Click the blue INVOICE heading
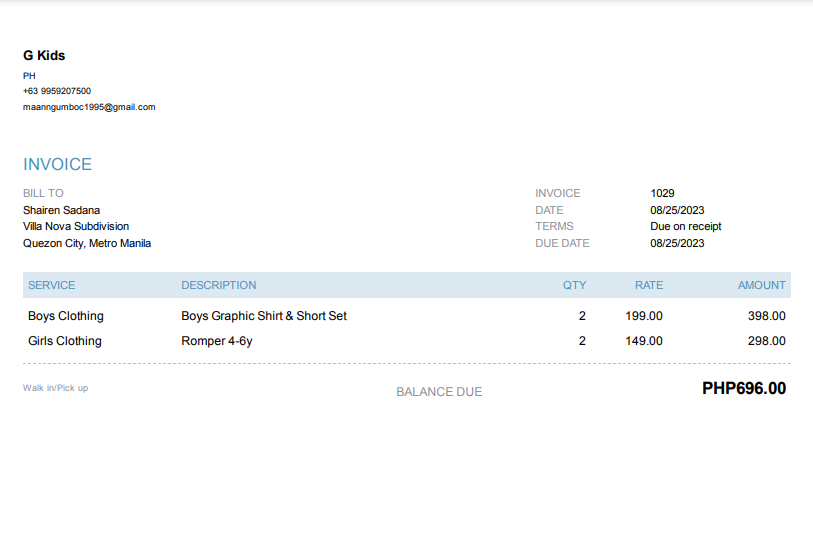Screen dimensions: 813x545 tap(57, 165)
